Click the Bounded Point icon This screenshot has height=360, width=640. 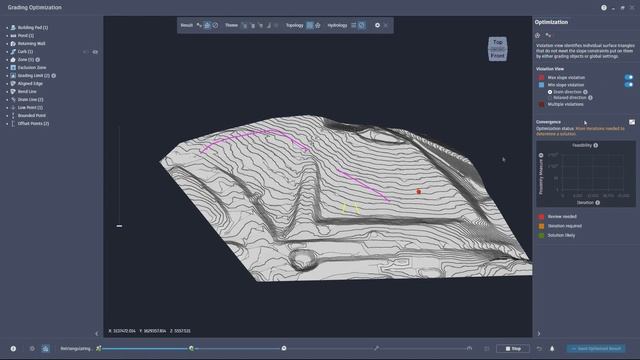[x=13, y=116]
